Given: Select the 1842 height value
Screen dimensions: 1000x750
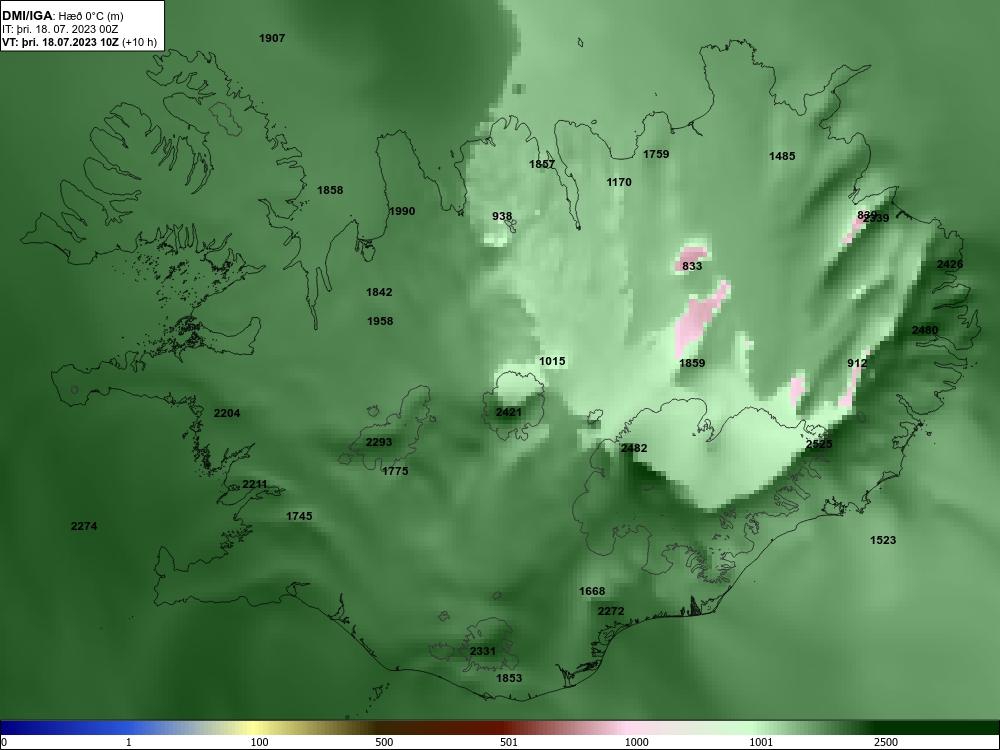Looking at the screenshot, I should click(x=379, y=292).
